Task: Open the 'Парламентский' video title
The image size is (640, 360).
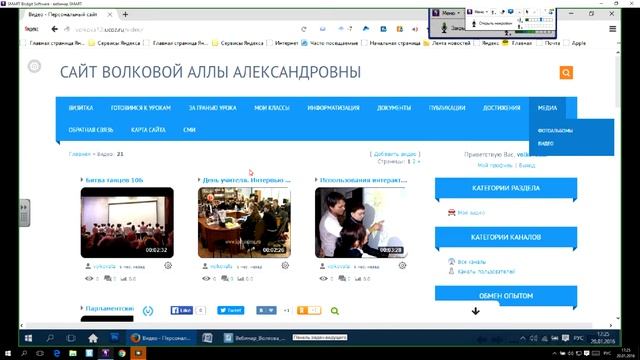Action: (x=110, y=309)
